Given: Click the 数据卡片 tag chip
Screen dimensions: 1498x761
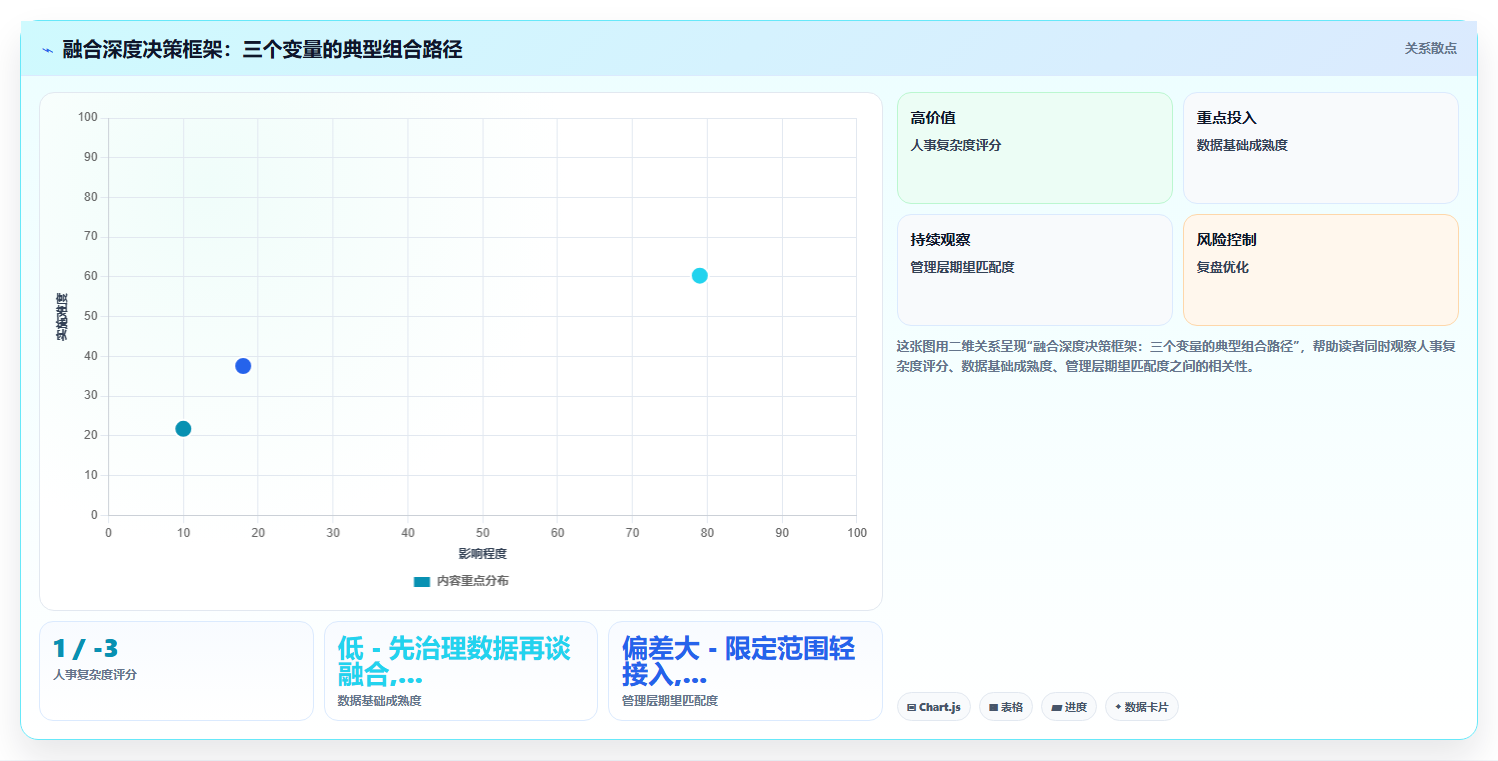Looking at the screenshot, I should pos(1142,707).
